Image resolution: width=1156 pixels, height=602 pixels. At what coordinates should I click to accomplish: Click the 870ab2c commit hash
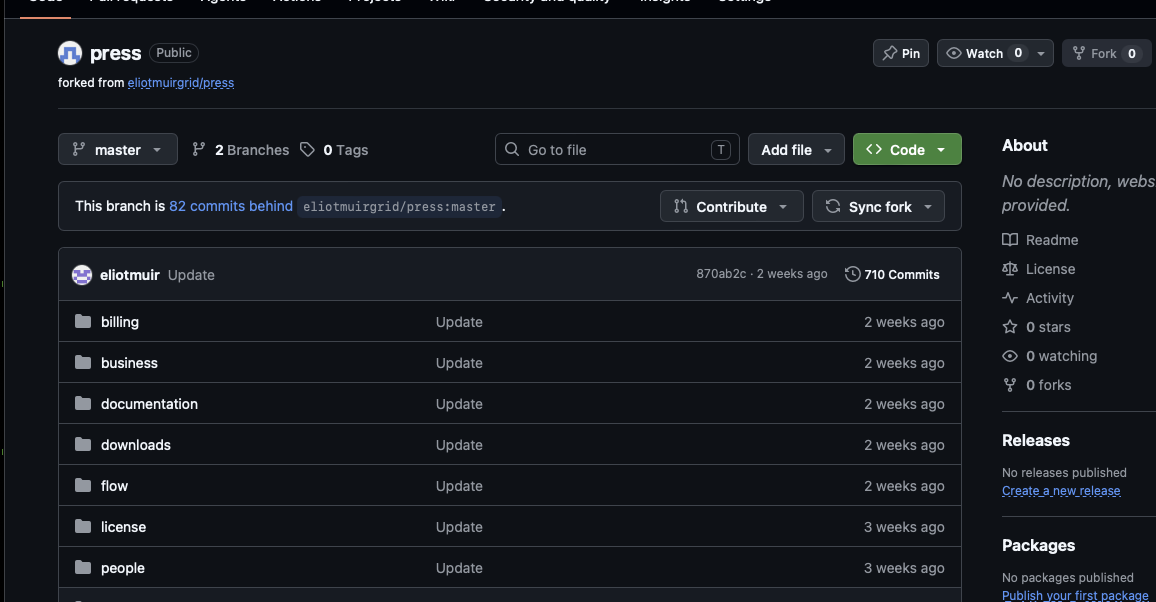721,274
